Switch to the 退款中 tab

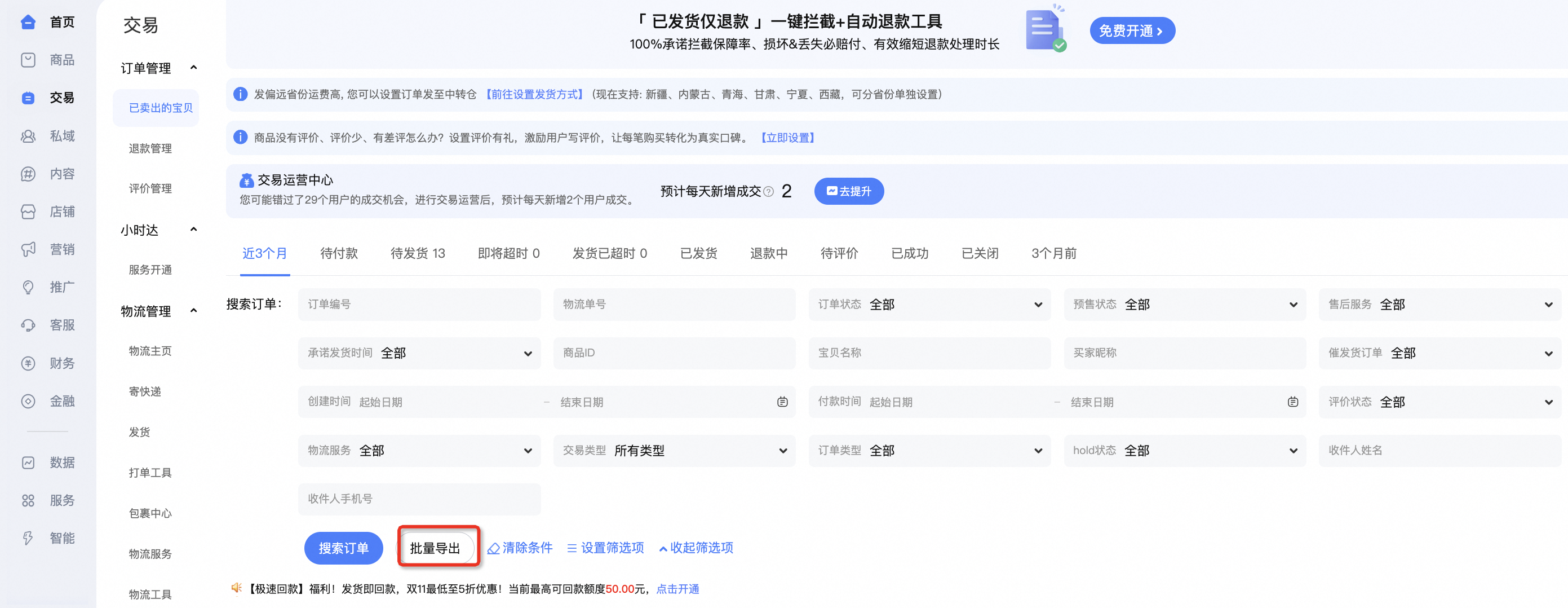coord(769,253)
